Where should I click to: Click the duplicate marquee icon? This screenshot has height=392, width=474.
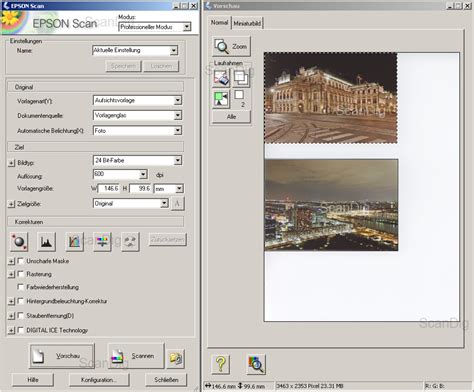tap(241, 78)
